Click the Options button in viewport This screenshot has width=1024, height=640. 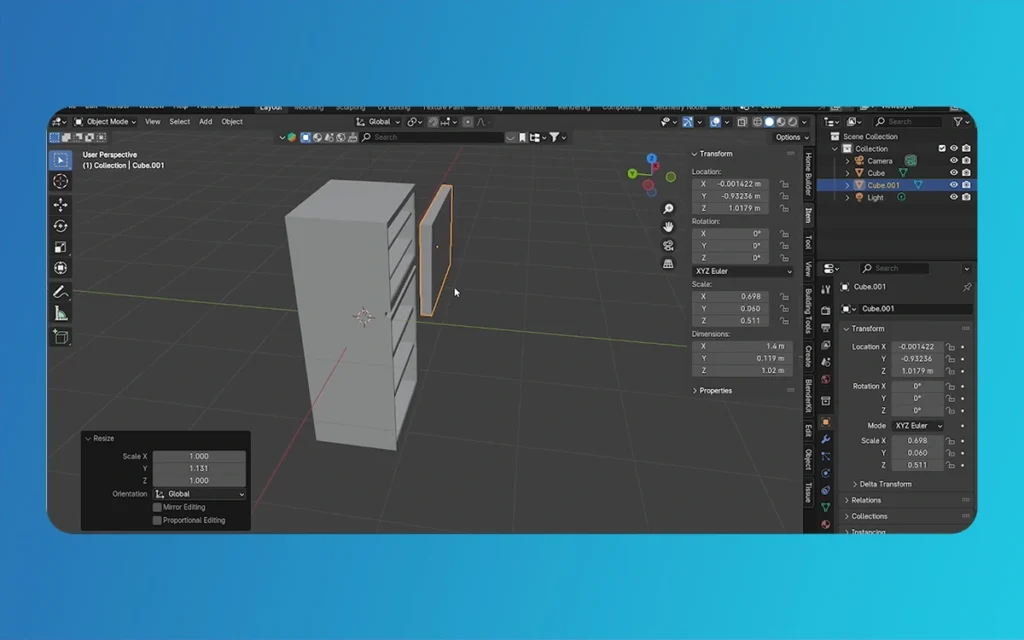coord(788,137)
